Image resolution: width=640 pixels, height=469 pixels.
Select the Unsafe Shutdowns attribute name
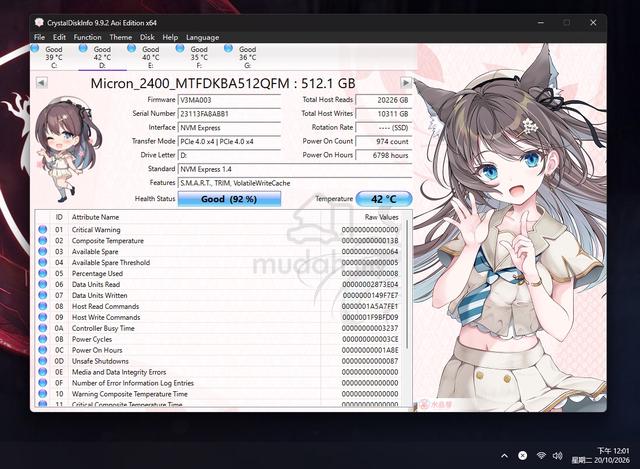coord(100,361)
